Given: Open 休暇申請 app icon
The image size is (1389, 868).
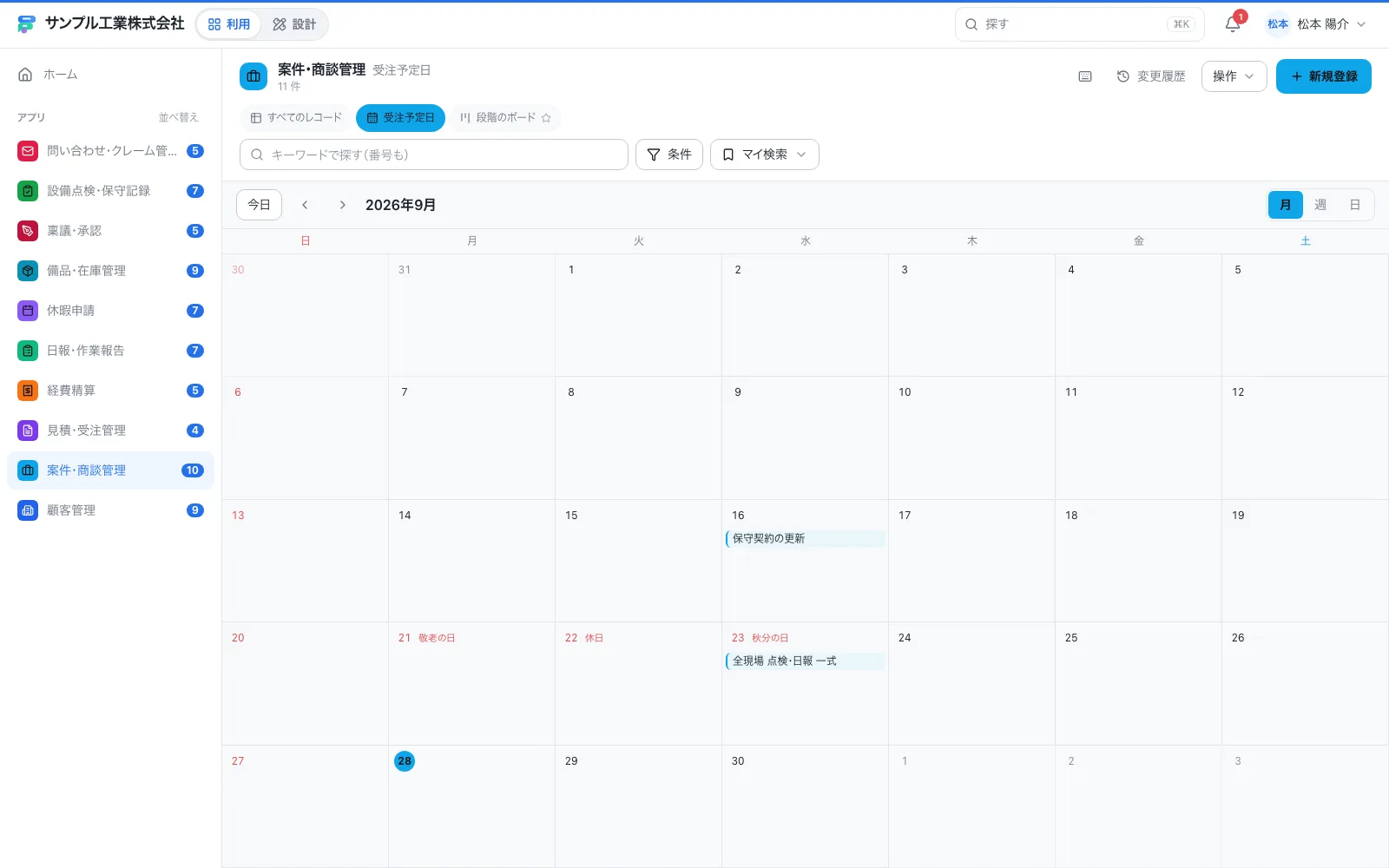Looking at the screenshot, I should point(28,311).
